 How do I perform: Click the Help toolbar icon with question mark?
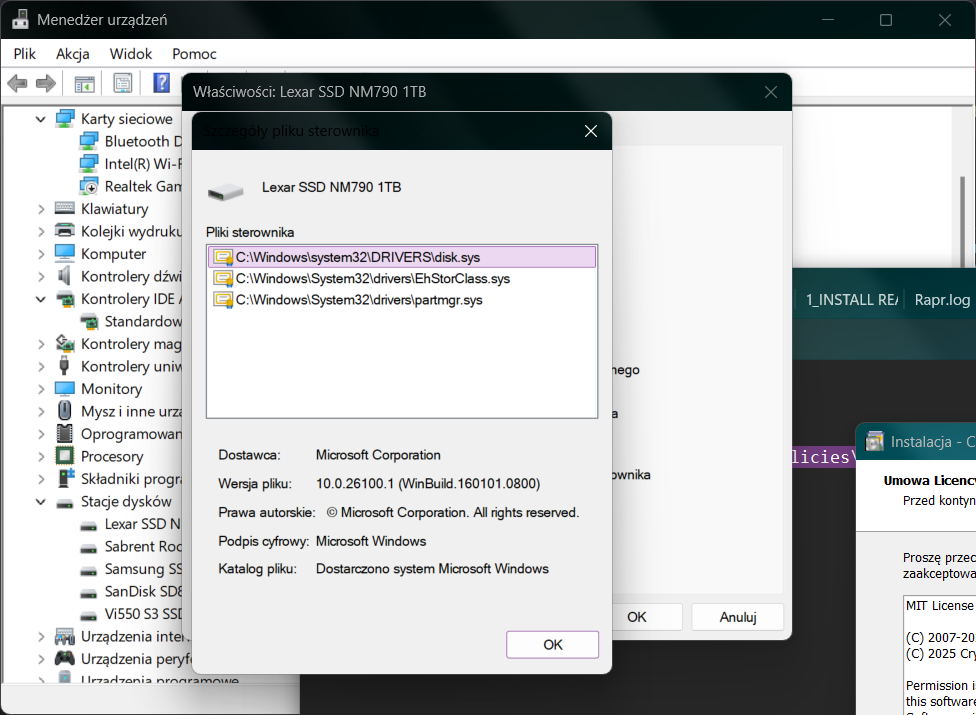[161, 83]
